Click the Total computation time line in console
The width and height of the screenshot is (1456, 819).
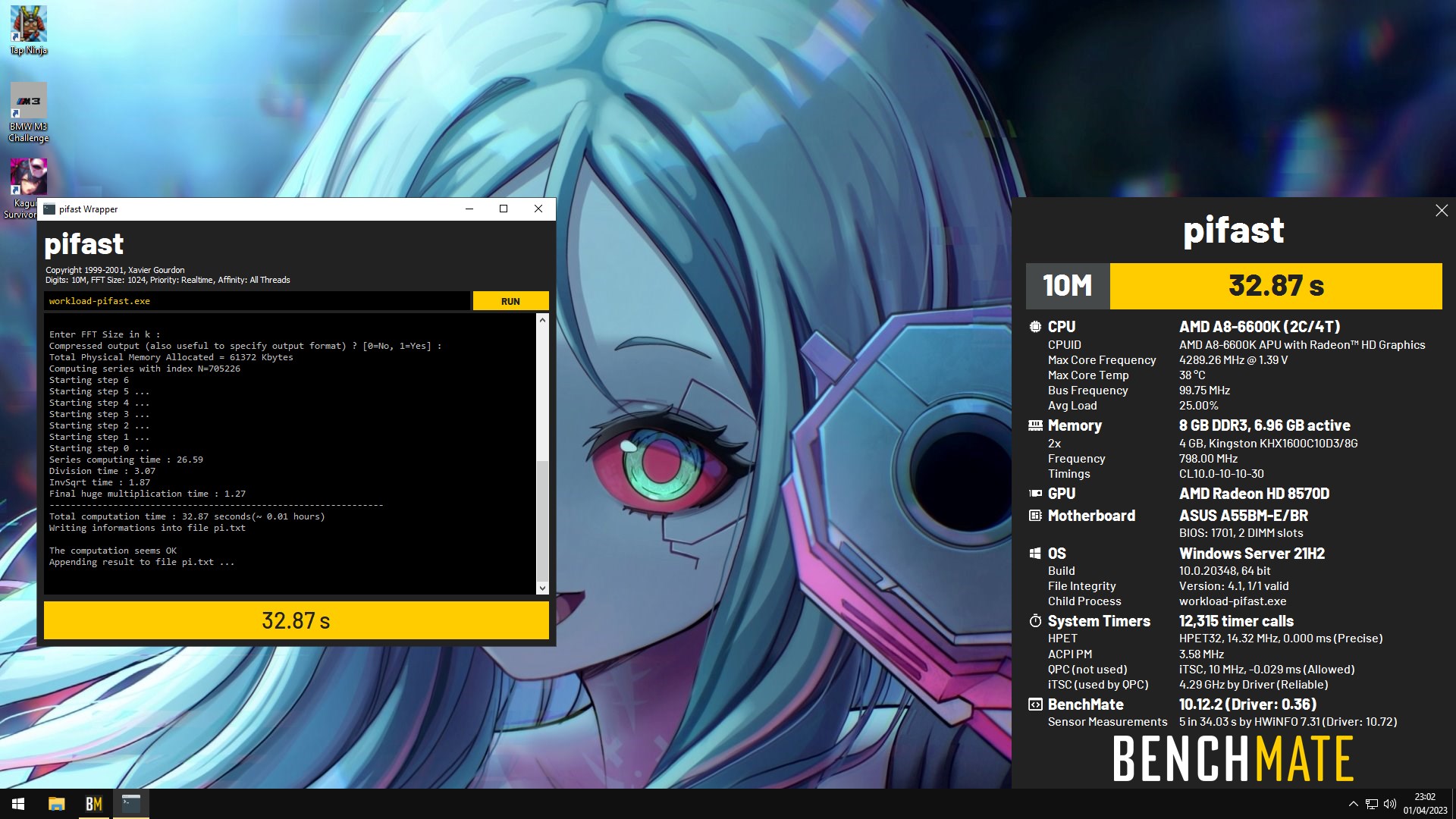(x=187, y=516)
